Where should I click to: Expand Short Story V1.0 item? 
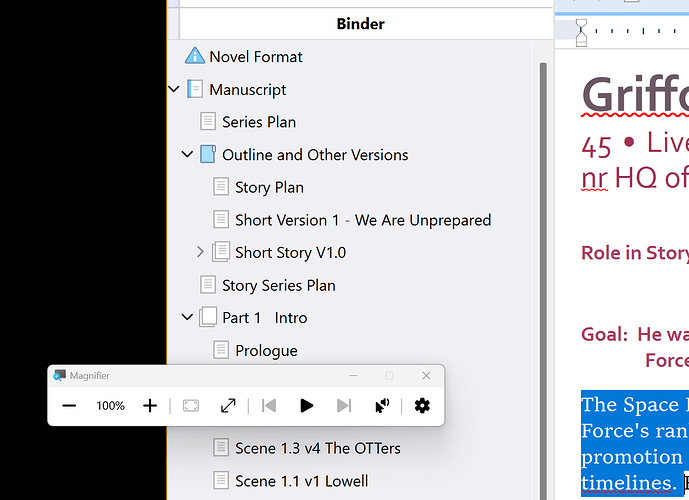click(200, 252)
